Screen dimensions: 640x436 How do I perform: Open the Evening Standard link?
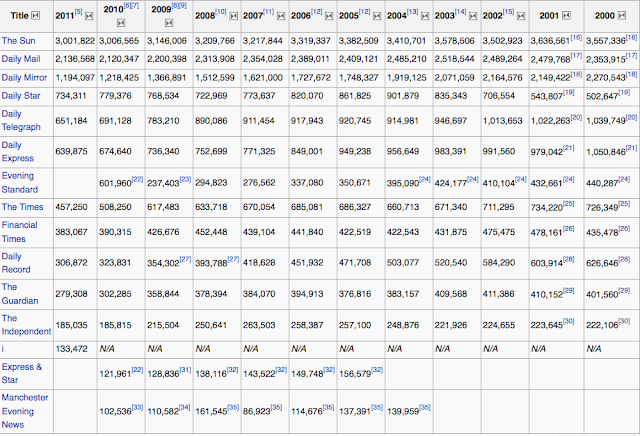20,182
